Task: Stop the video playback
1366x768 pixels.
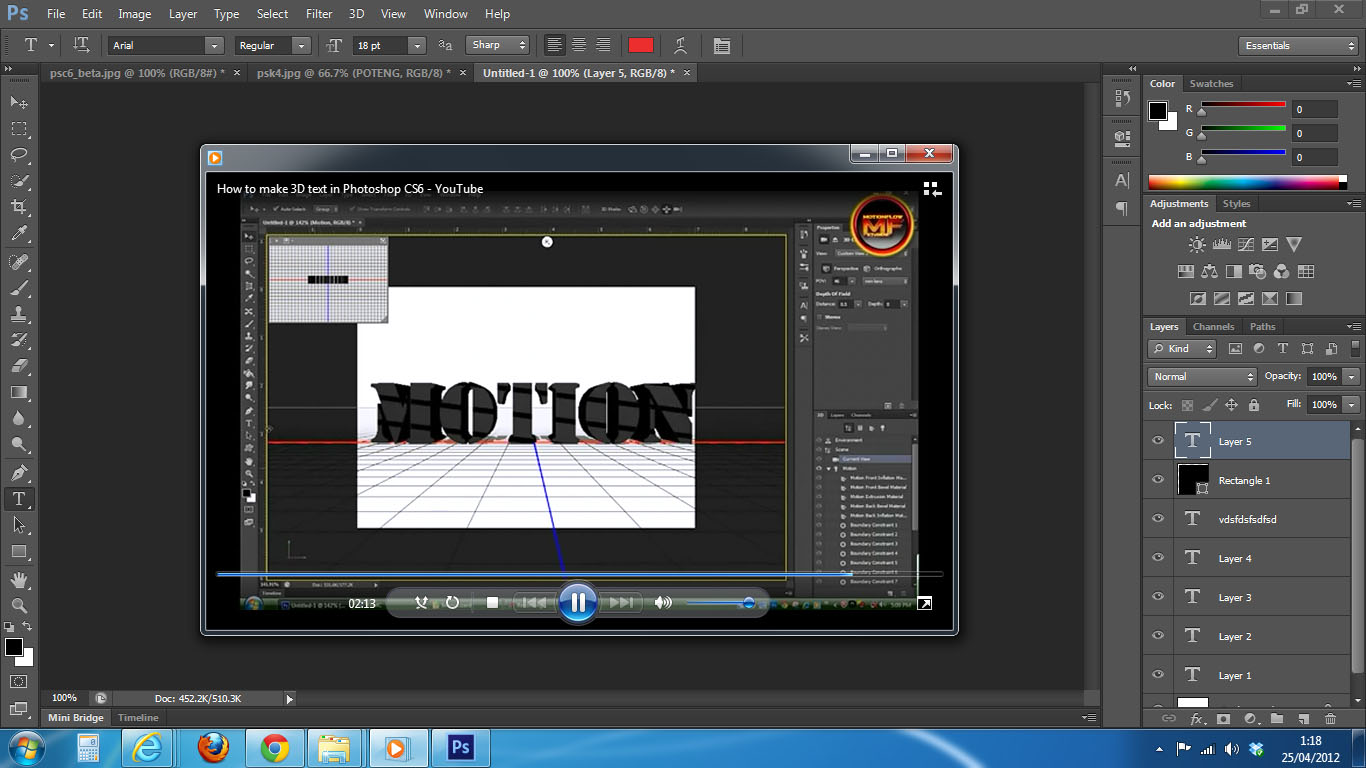Action: point(492,602)
